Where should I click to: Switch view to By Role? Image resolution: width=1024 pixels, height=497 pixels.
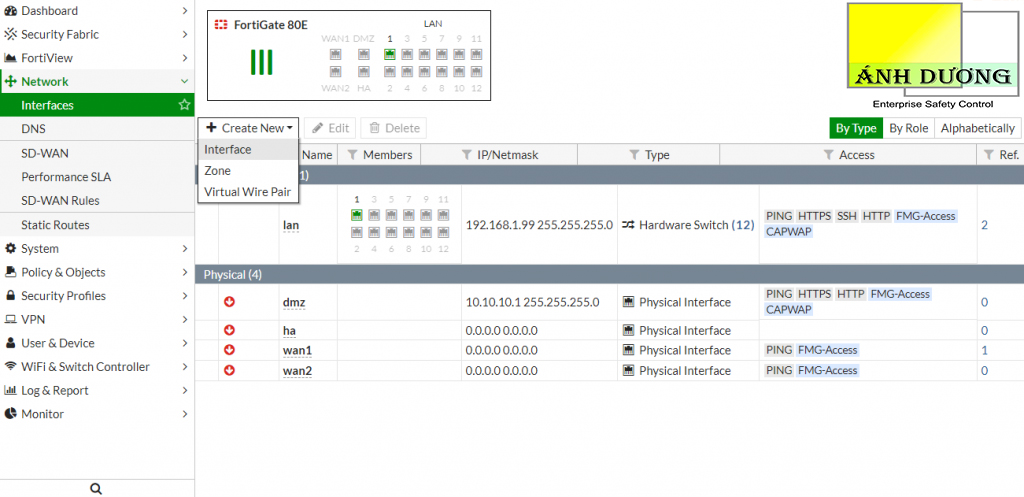coord(908,128)
